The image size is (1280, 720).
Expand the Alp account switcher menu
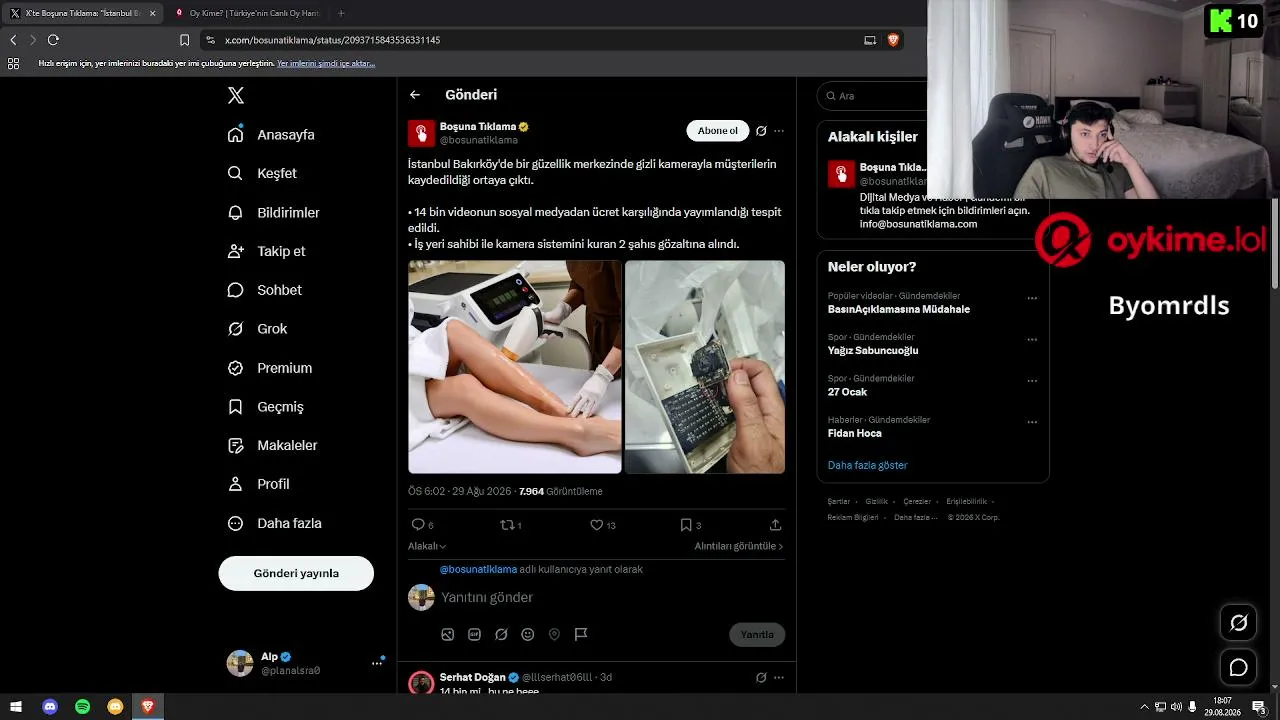(x=378, y=662)
